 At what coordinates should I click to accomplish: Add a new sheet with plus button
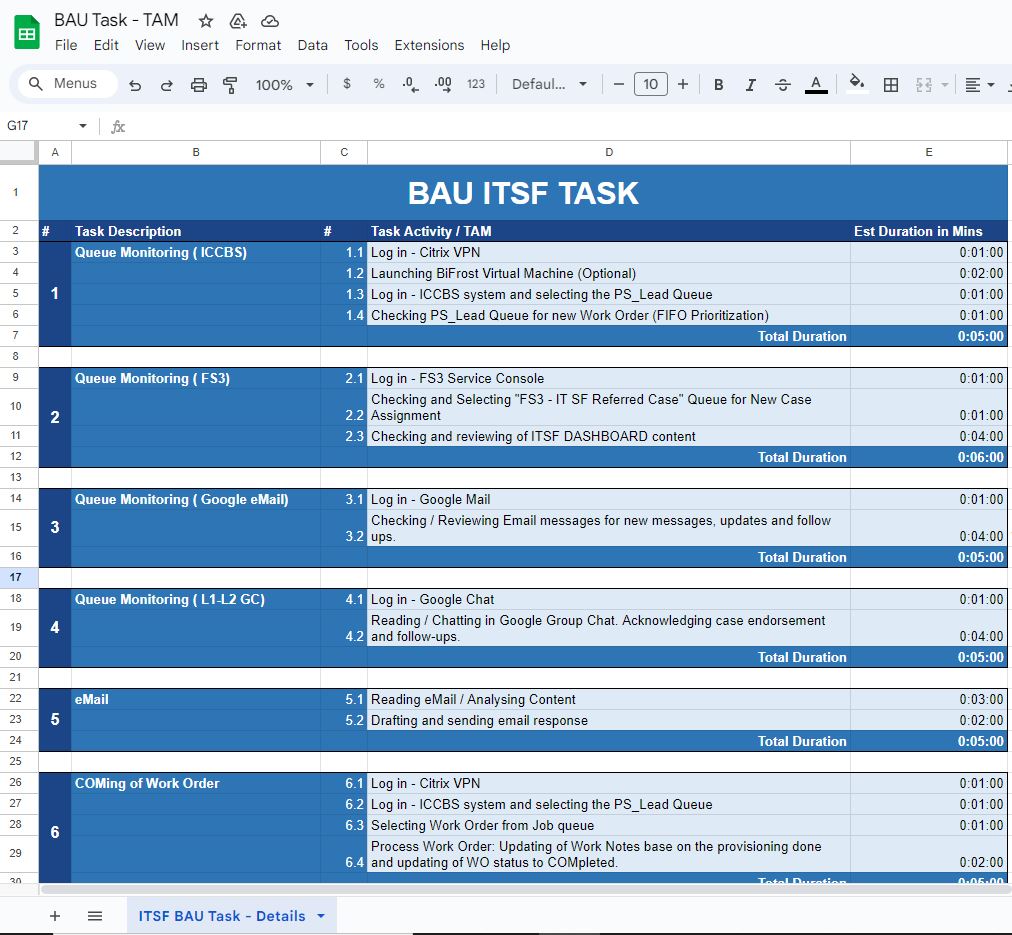(x=55, y=916)
